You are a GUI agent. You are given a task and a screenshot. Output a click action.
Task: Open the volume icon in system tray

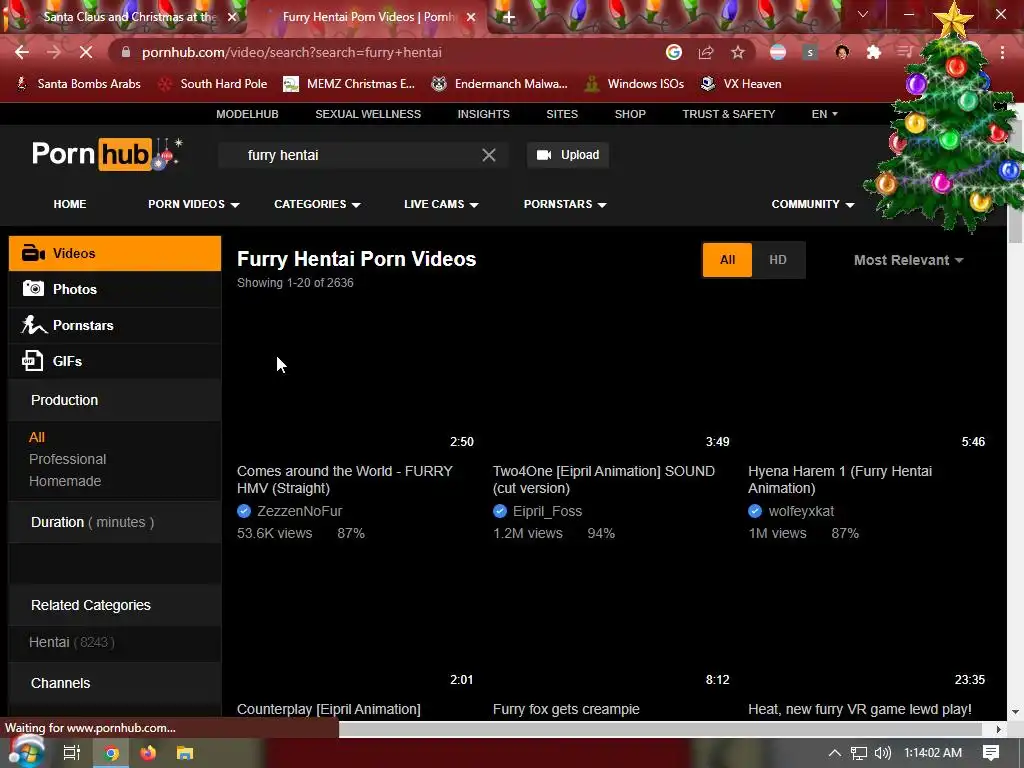tap(882, 753)
